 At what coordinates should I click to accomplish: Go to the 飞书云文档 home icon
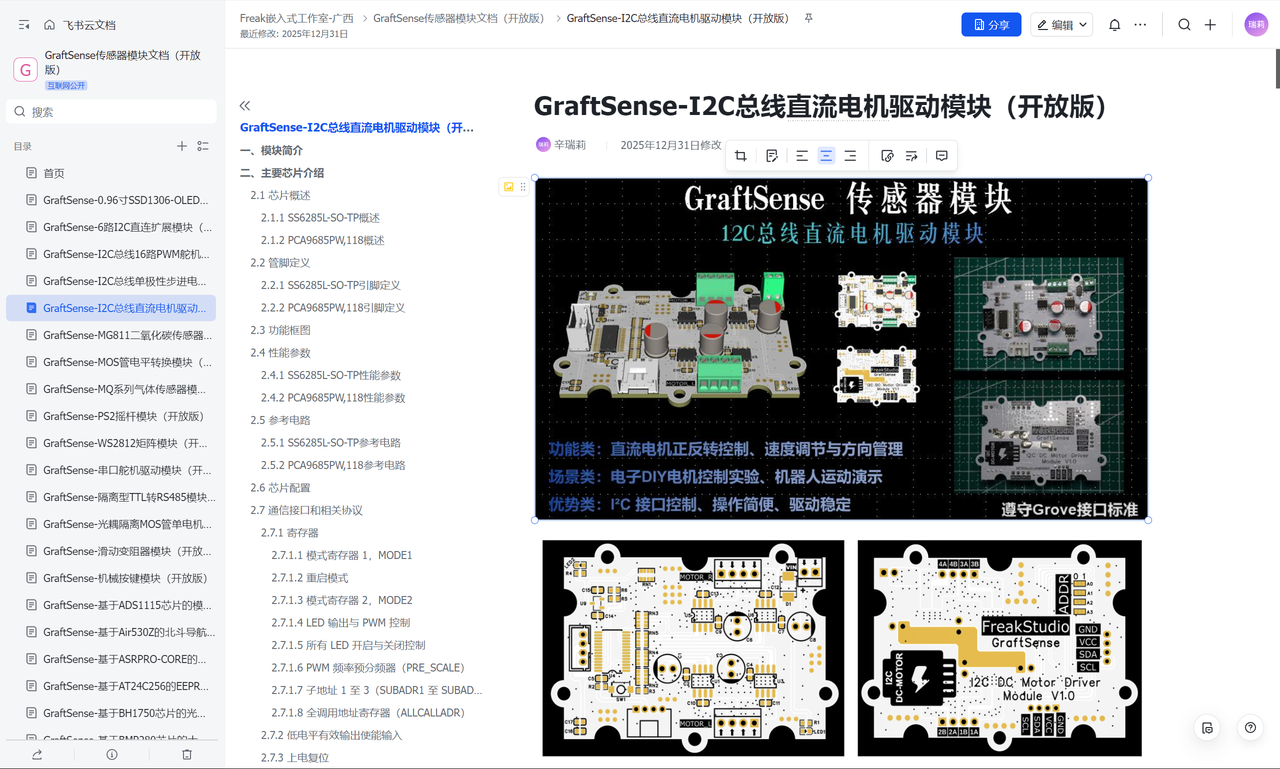[x=49, y=25]
